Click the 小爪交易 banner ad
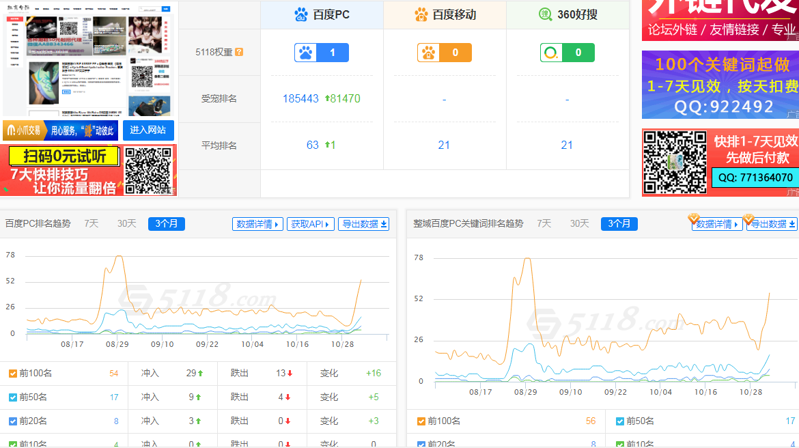This screenshot has height=448, width=799. pyautogui.click(x=60, y=130)
